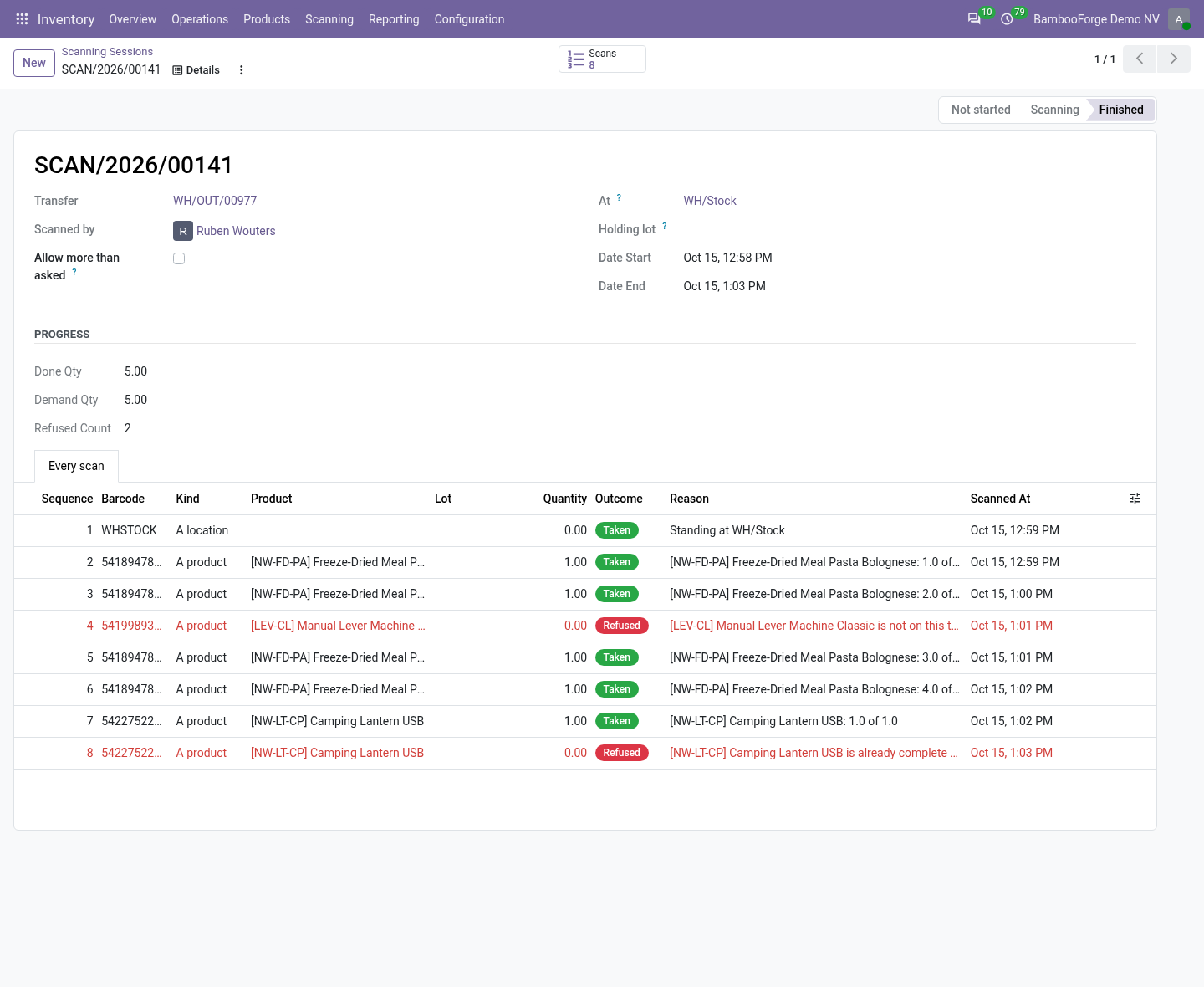Sort the table by Scanned At column
1204x987 pixels.
tap(1001, 499)
